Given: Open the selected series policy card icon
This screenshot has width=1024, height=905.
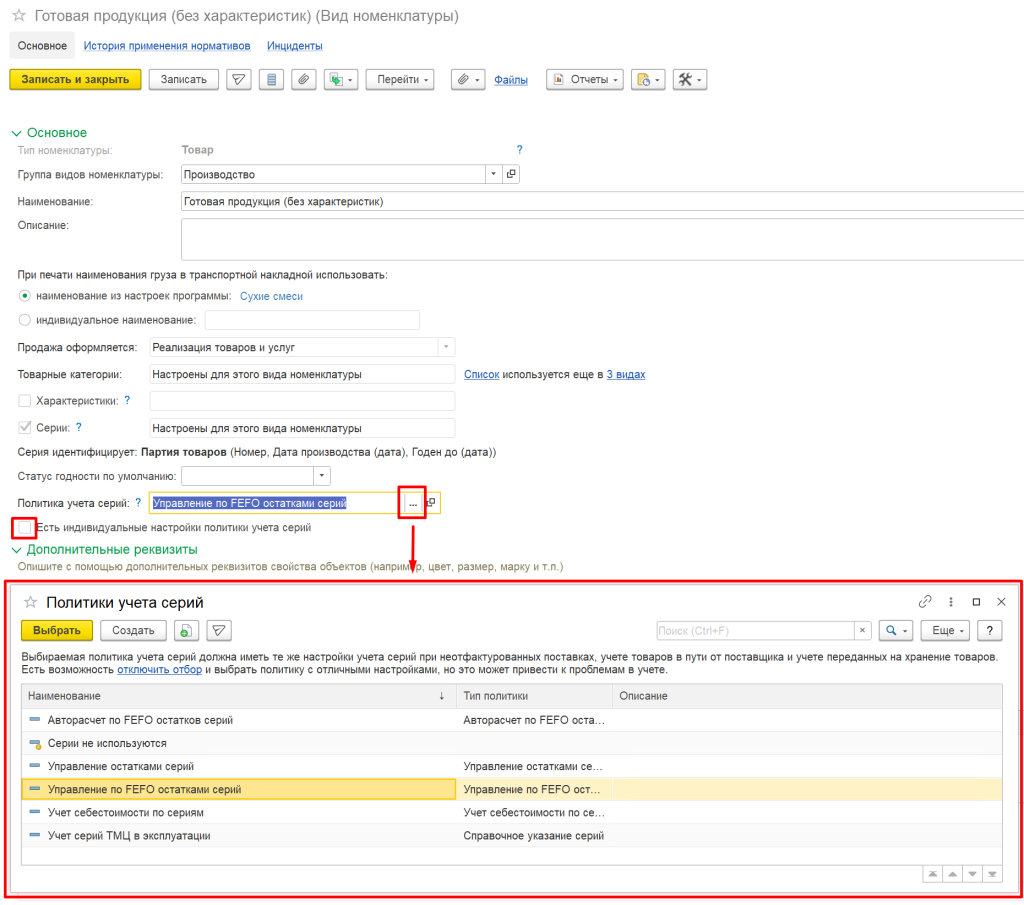Looking at the screenshot, I should [431, 503].
